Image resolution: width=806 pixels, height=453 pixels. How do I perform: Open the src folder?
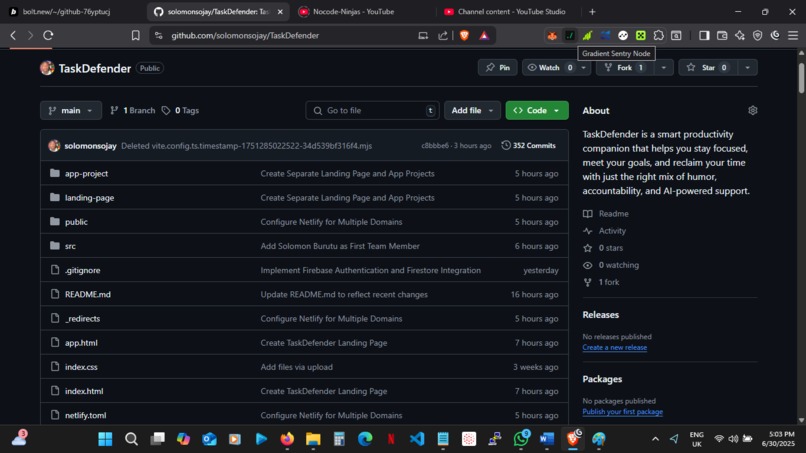(70, 246)
